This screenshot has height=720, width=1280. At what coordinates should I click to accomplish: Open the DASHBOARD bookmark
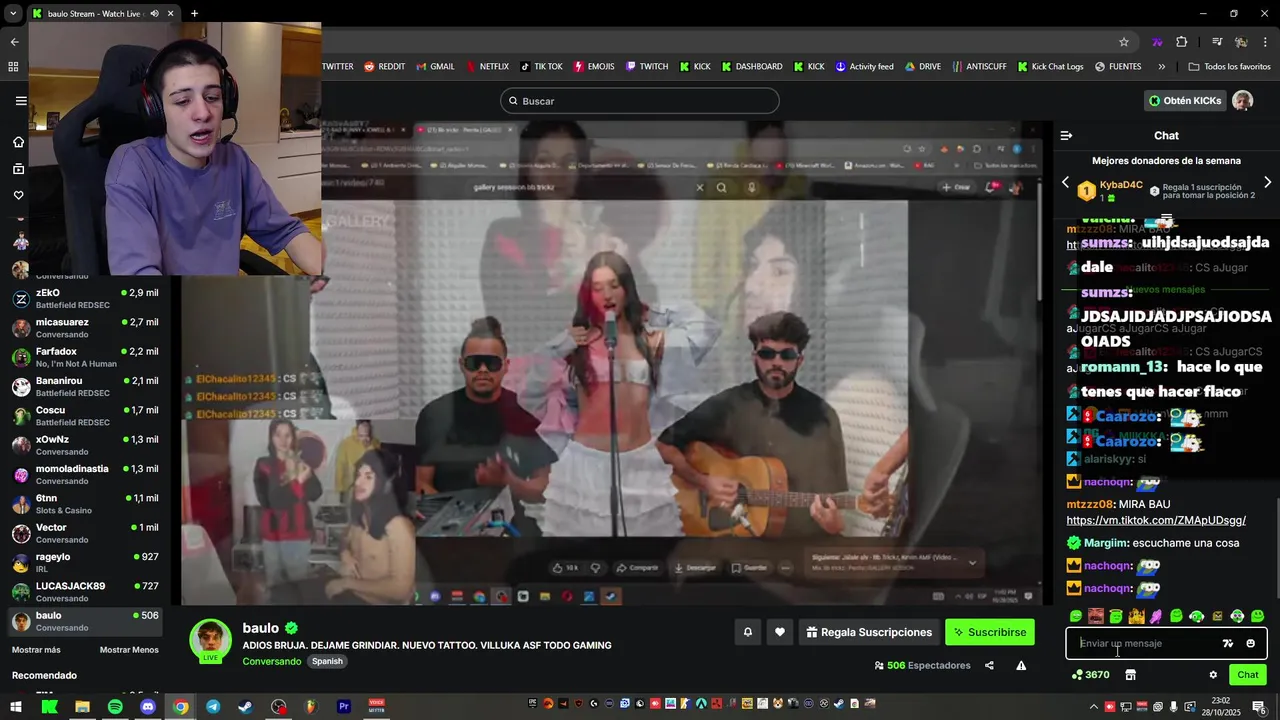[x=751, y=67]
